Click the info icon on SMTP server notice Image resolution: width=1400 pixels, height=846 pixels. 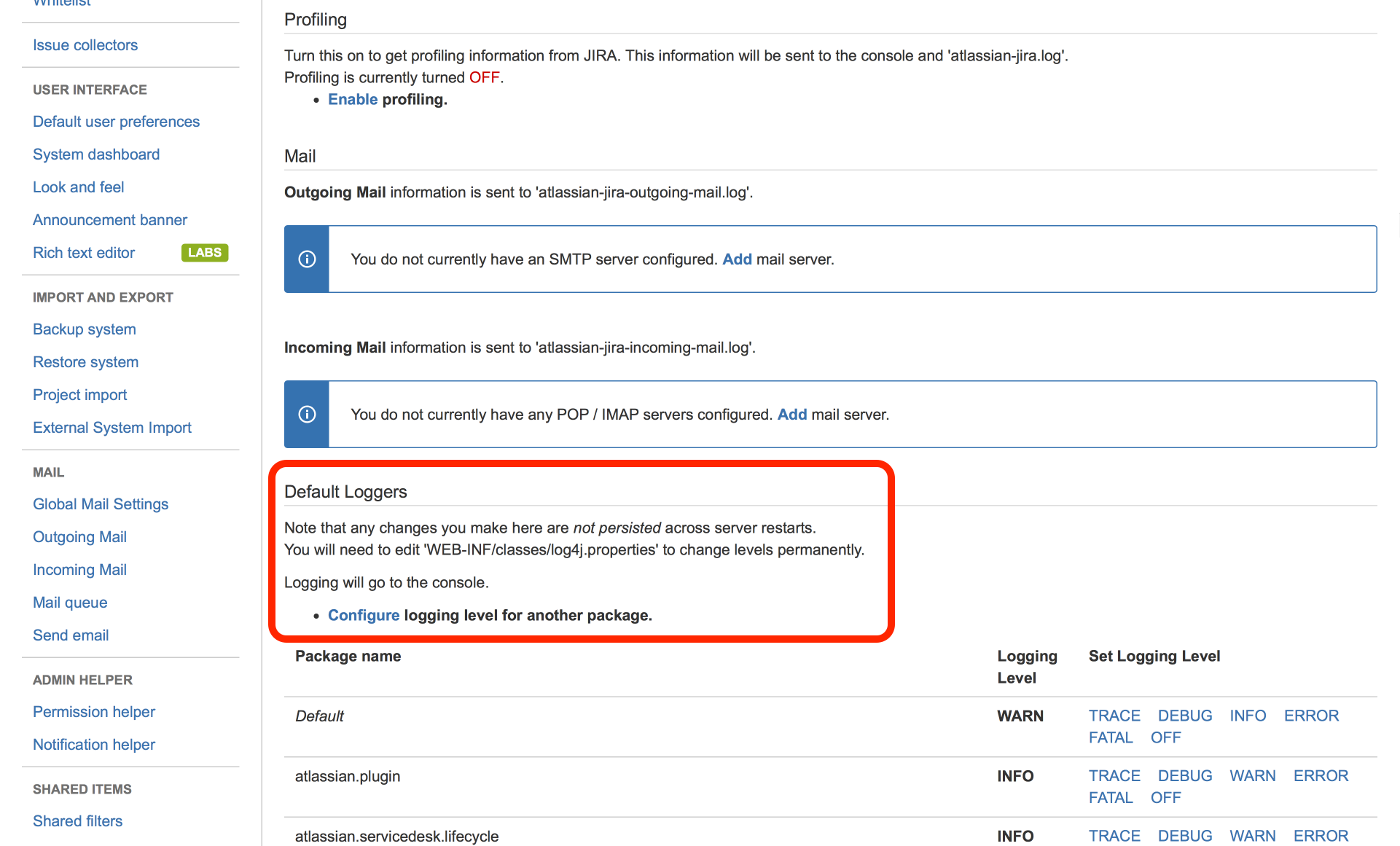pos(307,259)
